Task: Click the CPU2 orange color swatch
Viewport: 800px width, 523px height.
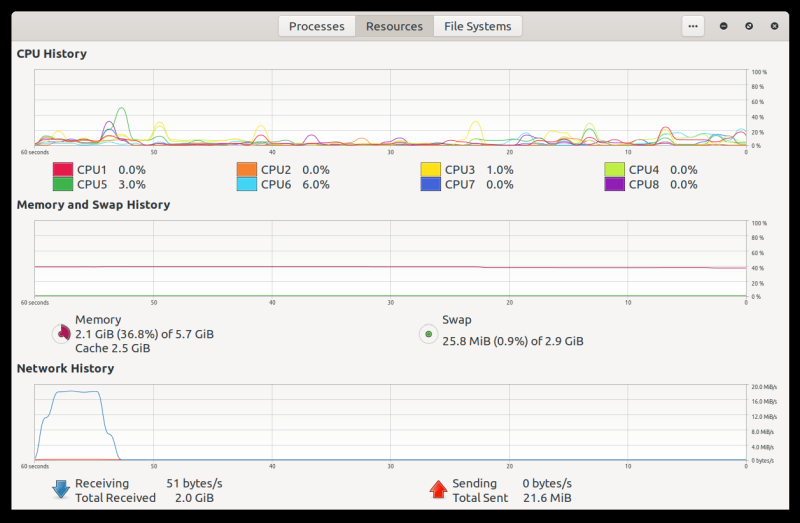Action: (246, 170)
